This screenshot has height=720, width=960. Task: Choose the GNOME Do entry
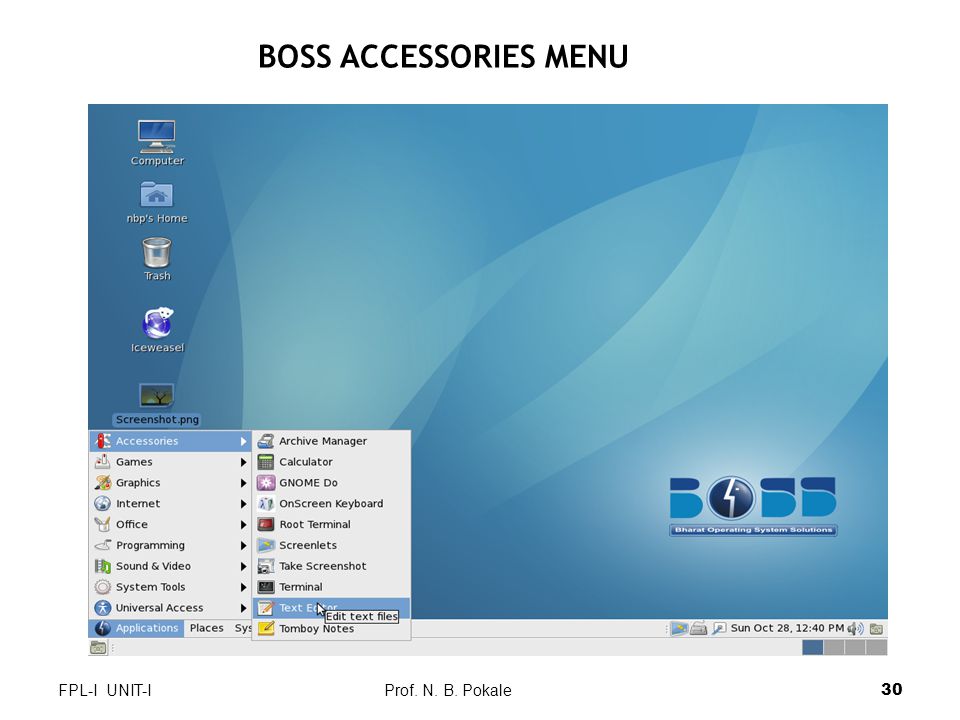tap(331, 482)
